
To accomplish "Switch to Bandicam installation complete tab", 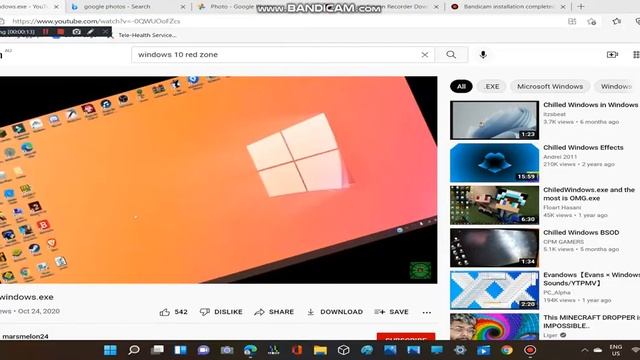I will pyautogui.click(x=508, y=7).
